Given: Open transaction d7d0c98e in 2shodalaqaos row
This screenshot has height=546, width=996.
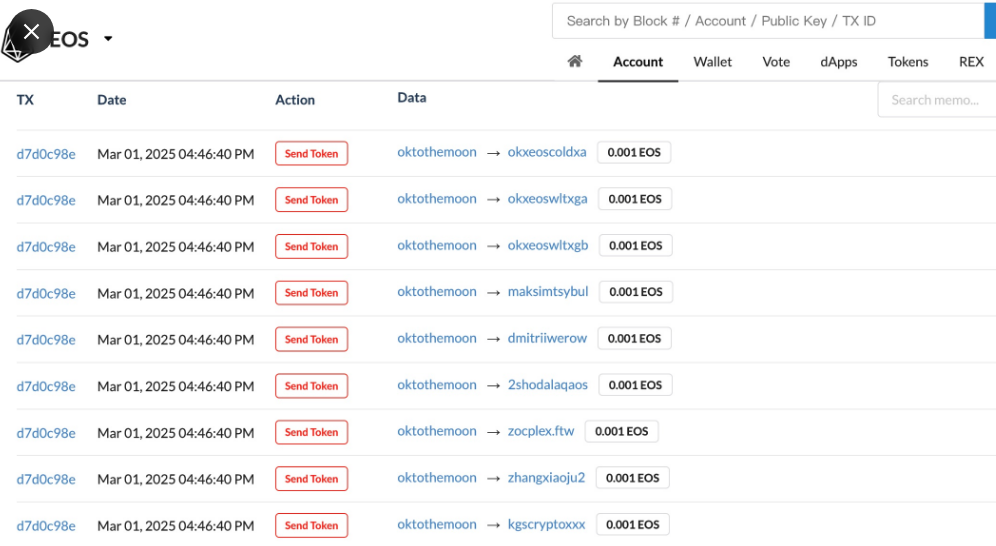Looking at the screenshot, I should [46, 386].
